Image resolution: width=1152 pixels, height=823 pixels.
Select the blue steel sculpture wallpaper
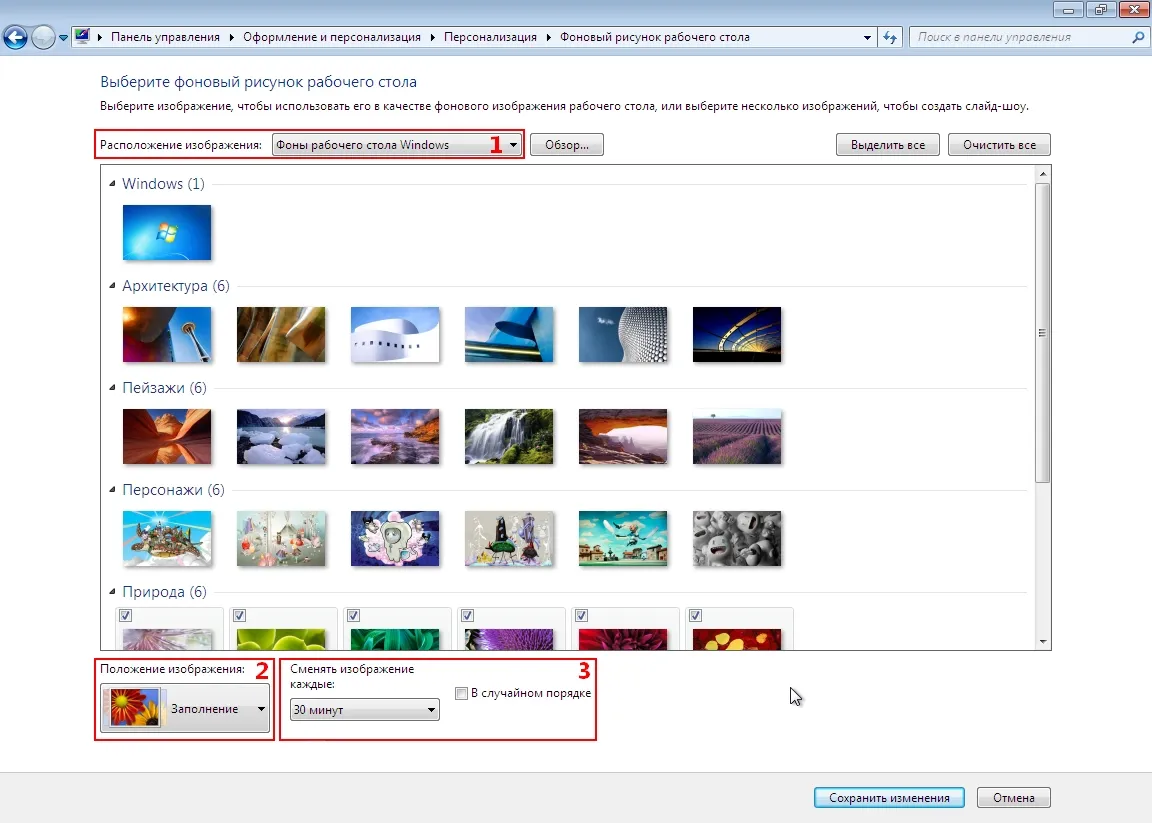[x=509, y=334]
